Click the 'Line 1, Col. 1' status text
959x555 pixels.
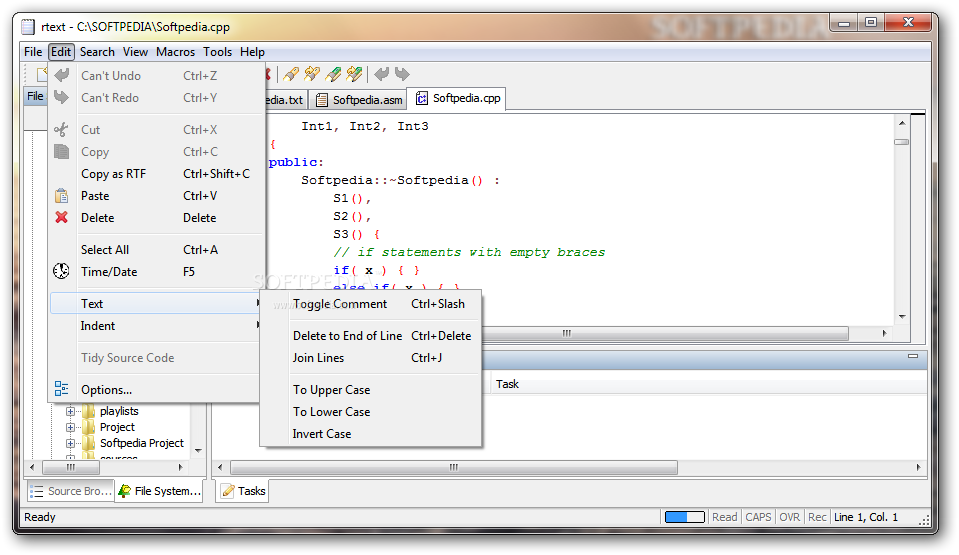point(865,517)
